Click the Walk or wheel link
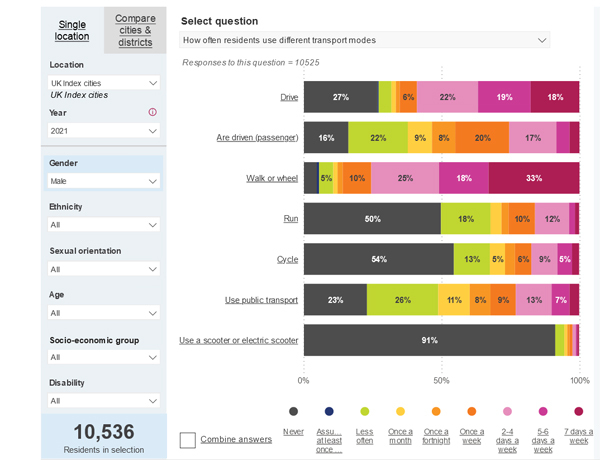This screenshot has height=460, width=600. coord(272,178)
